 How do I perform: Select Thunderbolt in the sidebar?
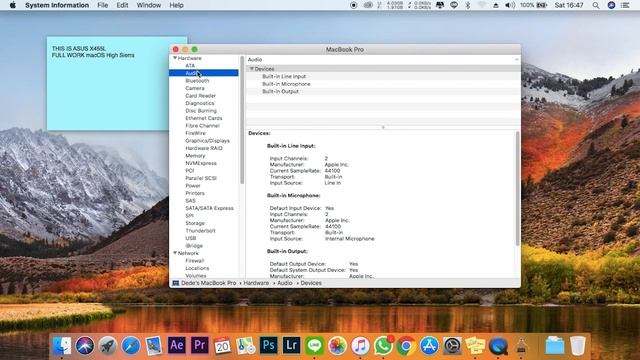(200, 231)
